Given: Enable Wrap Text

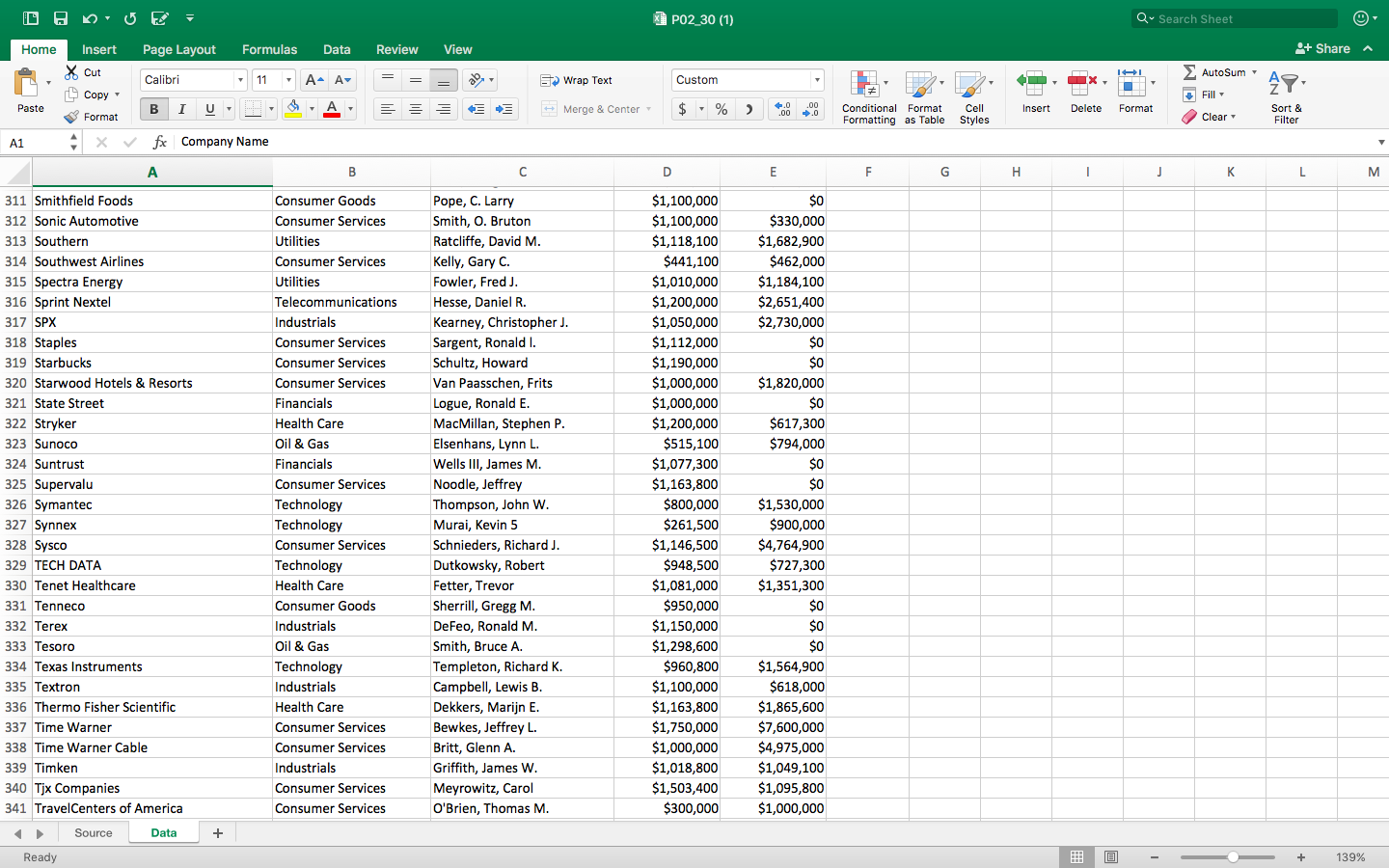Looking at the screenshot, I should pos(577,80).
